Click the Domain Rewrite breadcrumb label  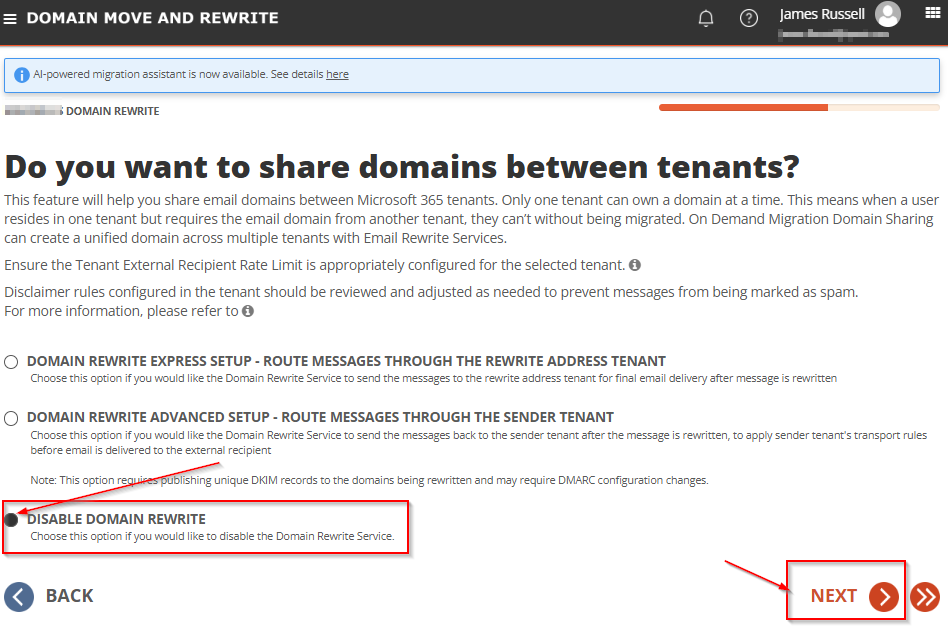click(112, 111)
